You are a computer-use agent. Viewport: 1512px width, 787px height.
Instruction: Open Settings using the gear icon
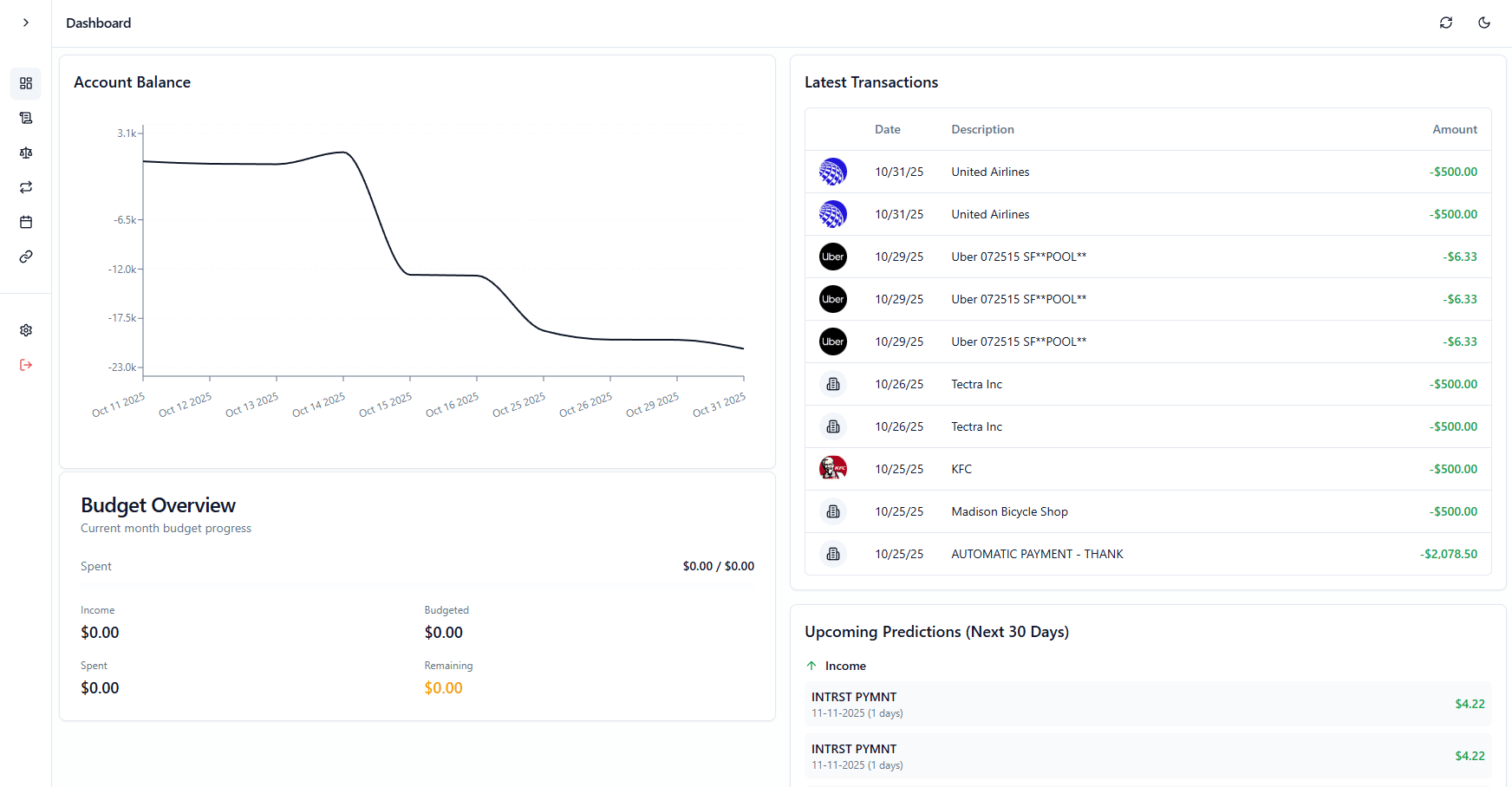[26, 330]
